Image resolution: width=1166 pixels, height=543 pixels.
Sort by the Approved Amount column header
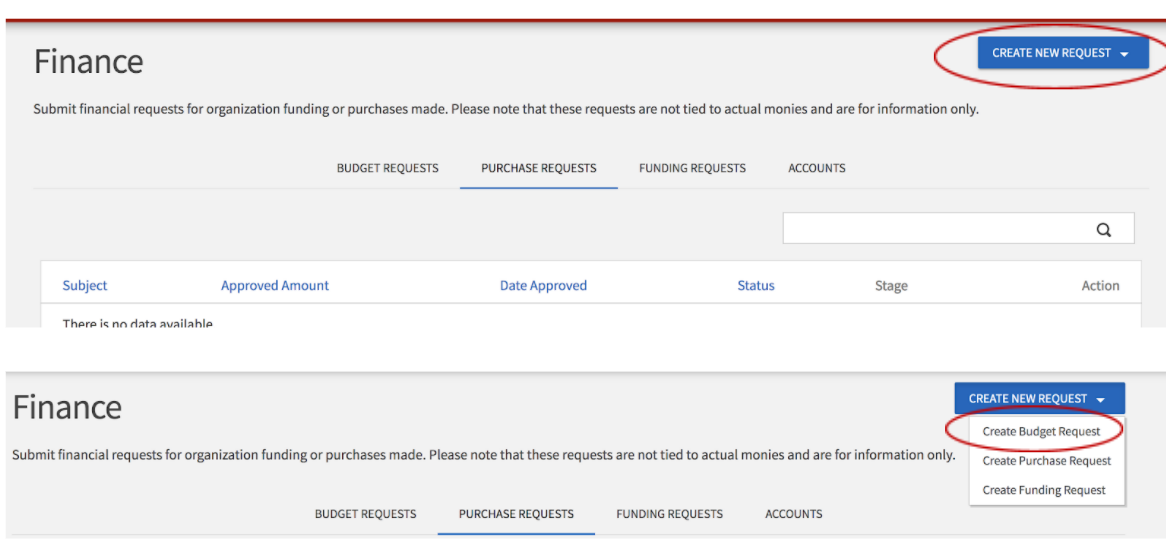274,285
